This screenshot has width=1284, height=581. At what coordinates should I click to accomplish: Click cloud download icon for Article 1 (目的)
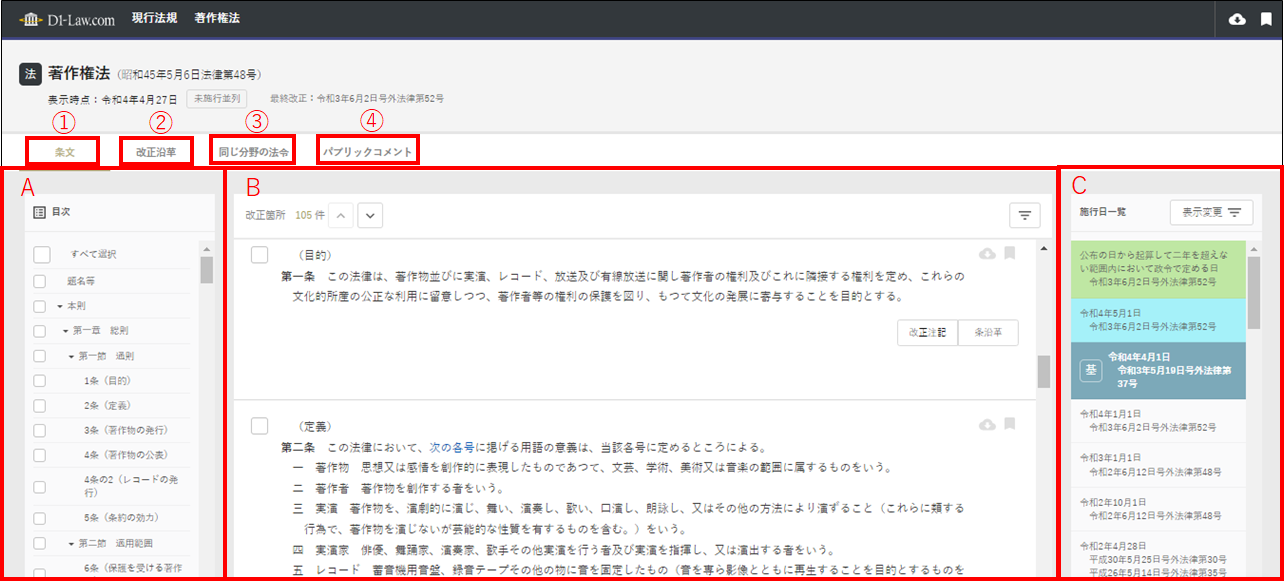(x=987, y=255)
